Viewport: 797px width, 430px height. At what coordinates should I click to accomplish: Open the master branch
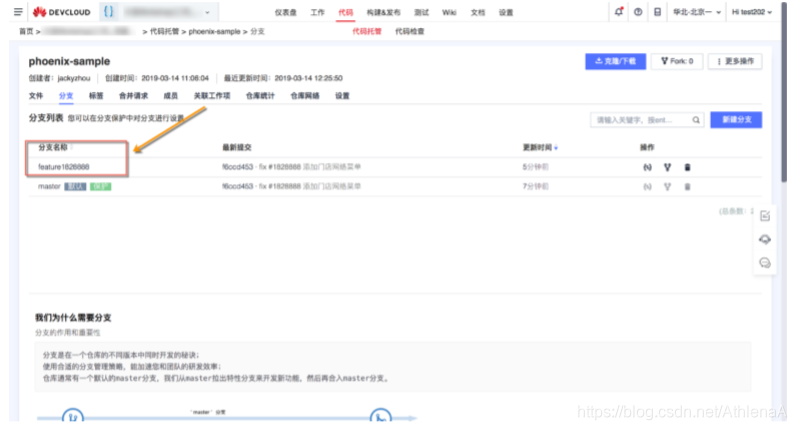click(49, 187)
